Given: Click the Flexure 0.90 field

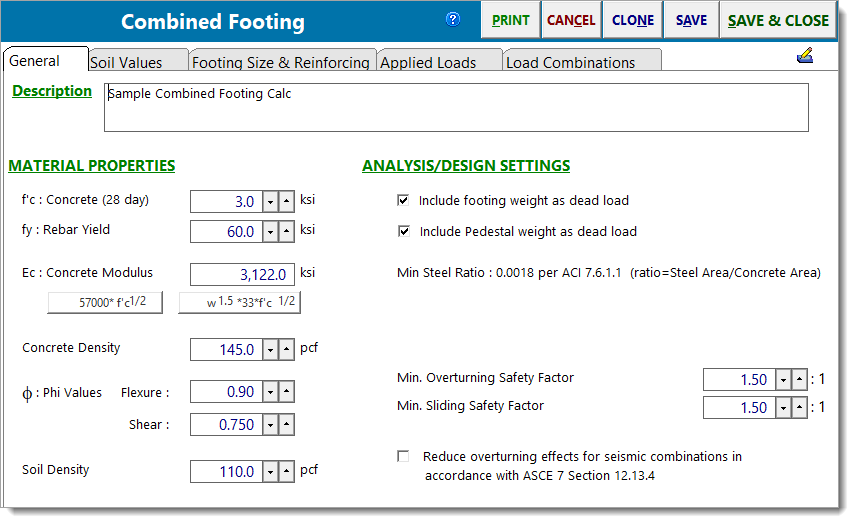Looking at the screenshot, I should point(227,392).
